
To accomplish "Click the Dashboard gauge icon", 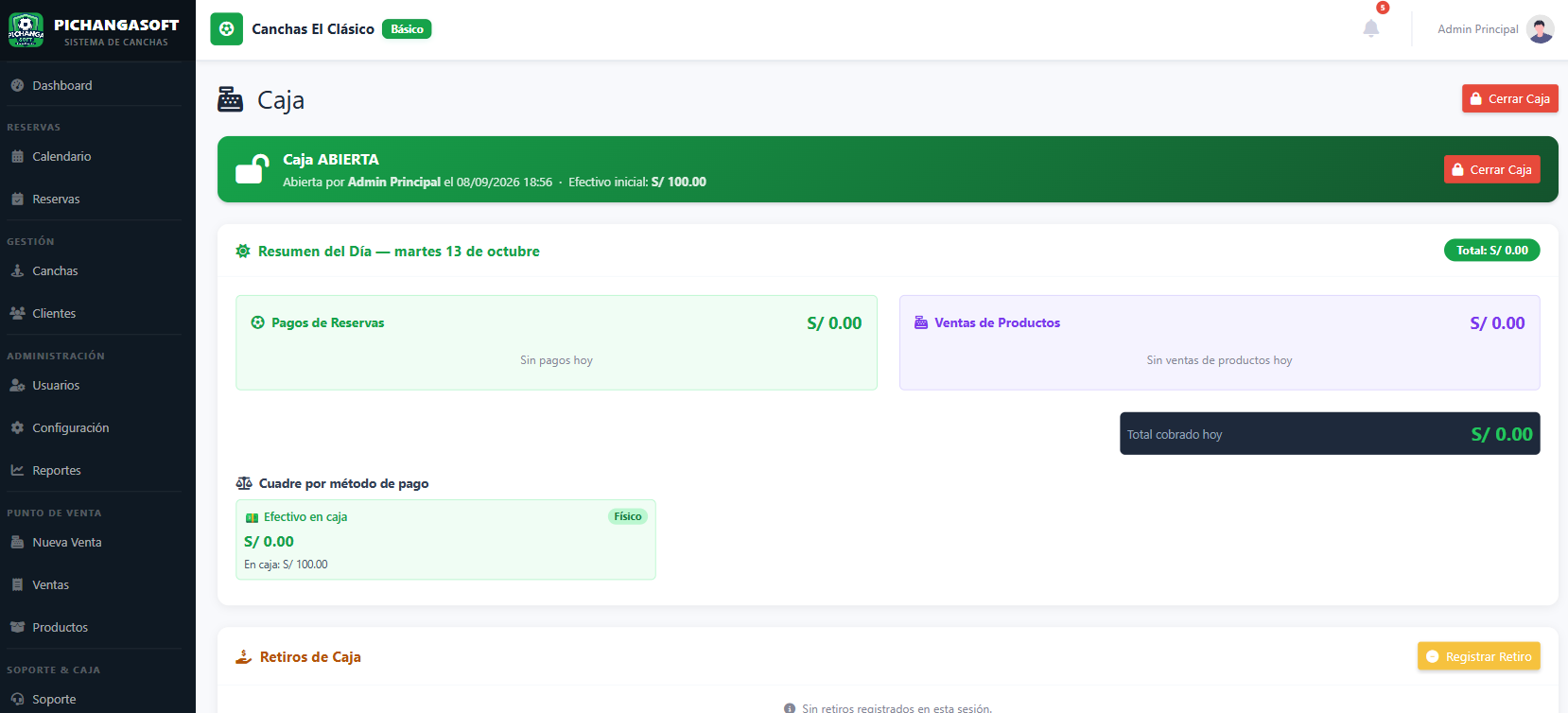I will (x=17, y=85).
